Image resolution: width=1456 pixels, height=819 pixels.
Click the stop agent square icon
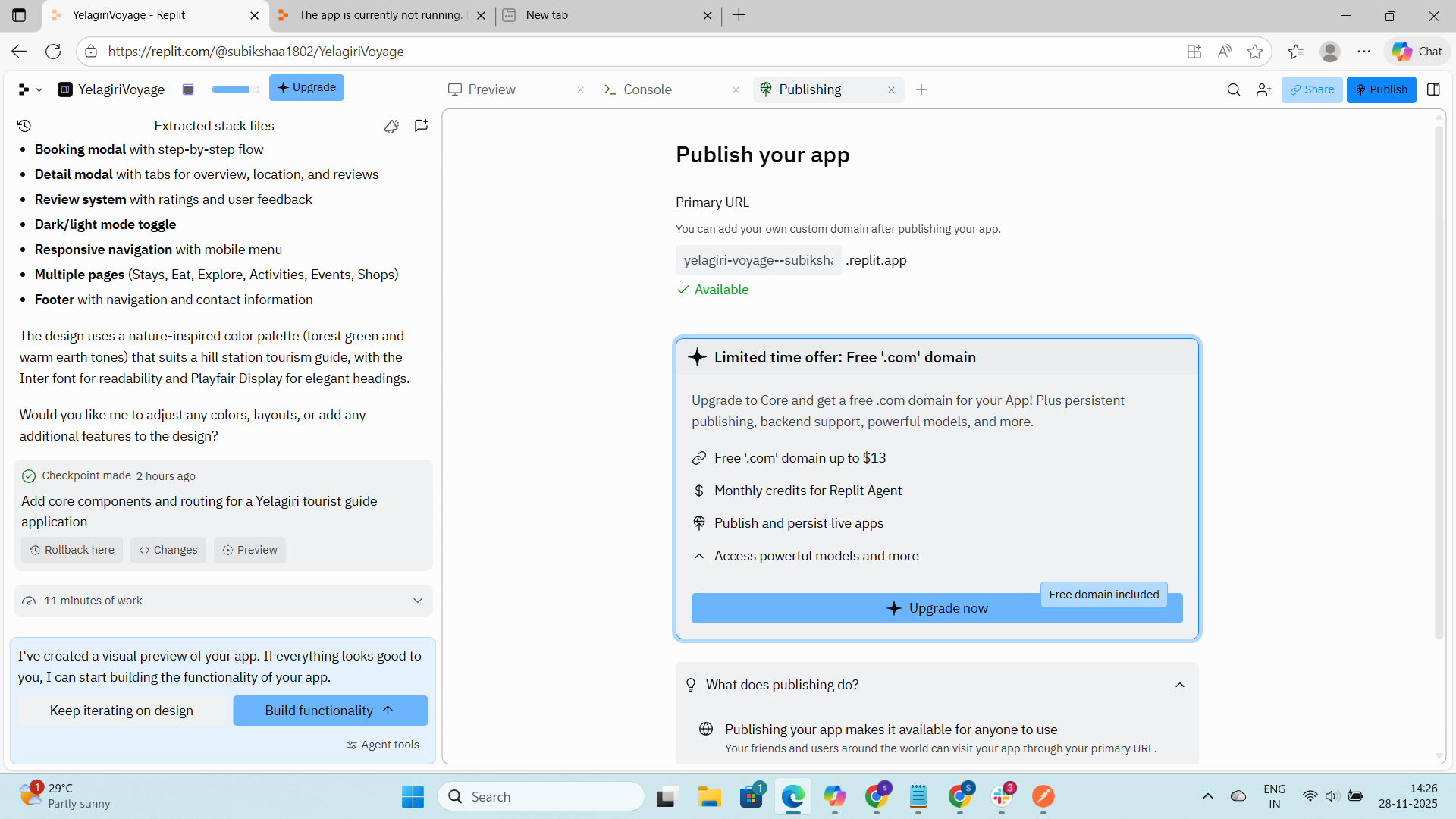pos(188,89)
